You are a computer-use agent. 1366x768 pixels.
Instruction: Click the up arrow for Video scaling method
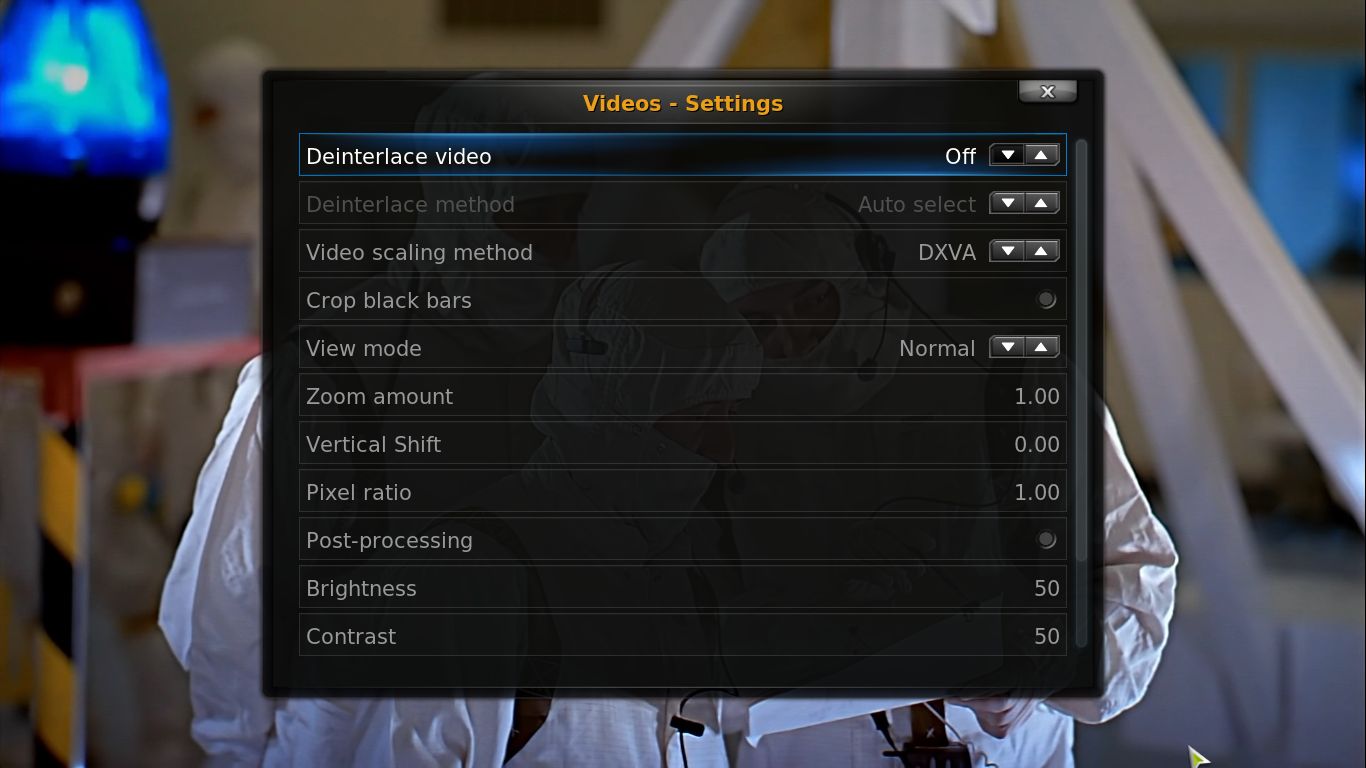click(1042, 251)
